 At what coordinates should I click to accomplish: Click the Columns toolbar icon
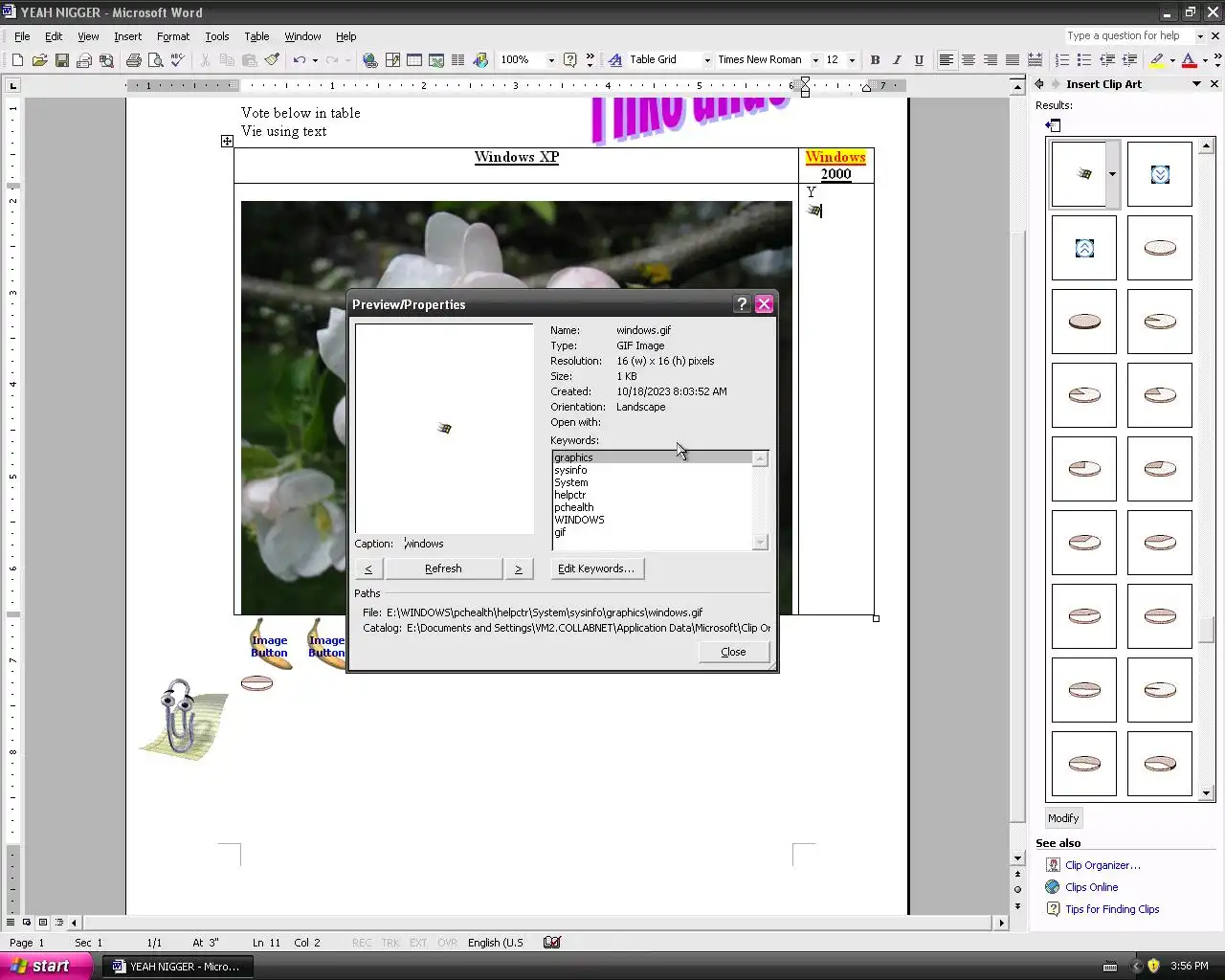coord(458,60)
